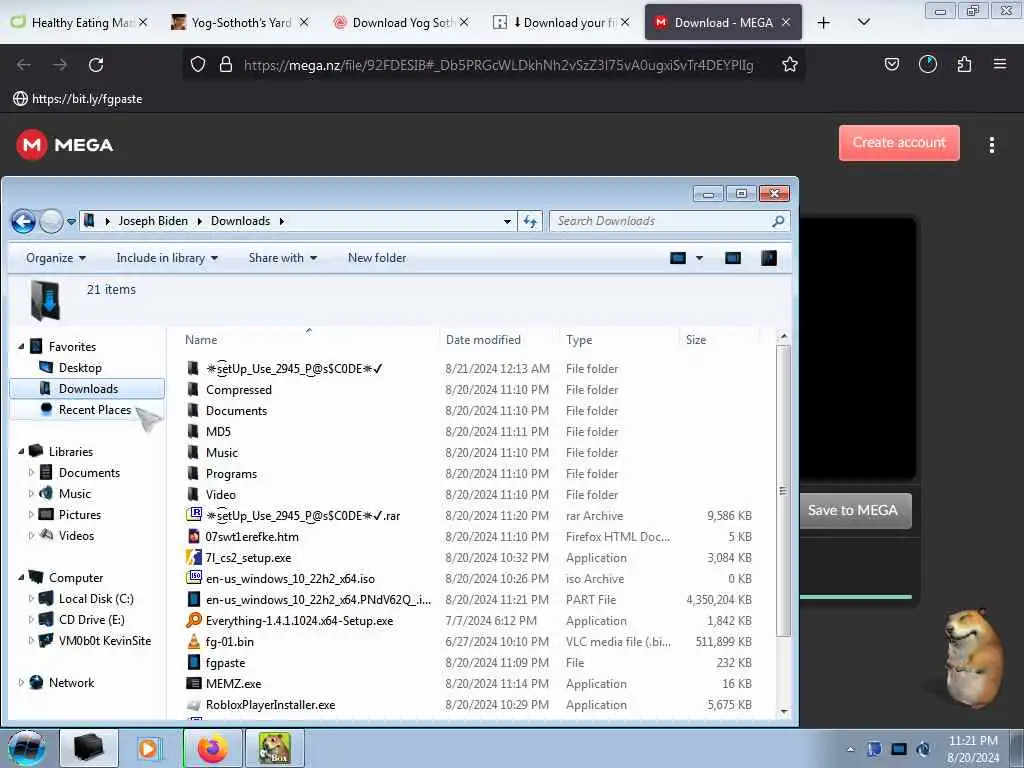Open the Pocket save icon
The image size is (1024, 768).
tap(891, 64)
